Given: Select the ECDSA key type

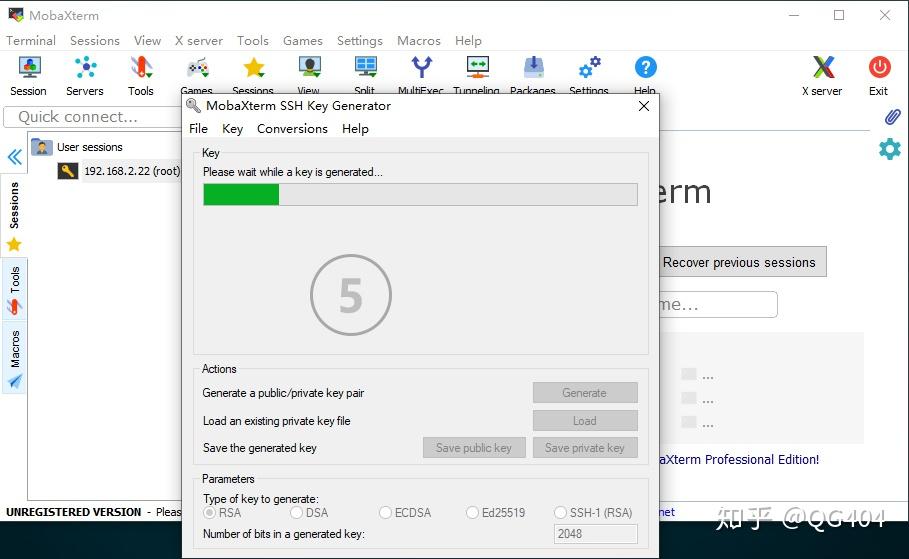Looking at the screenshot, I should tap(386, 513).
